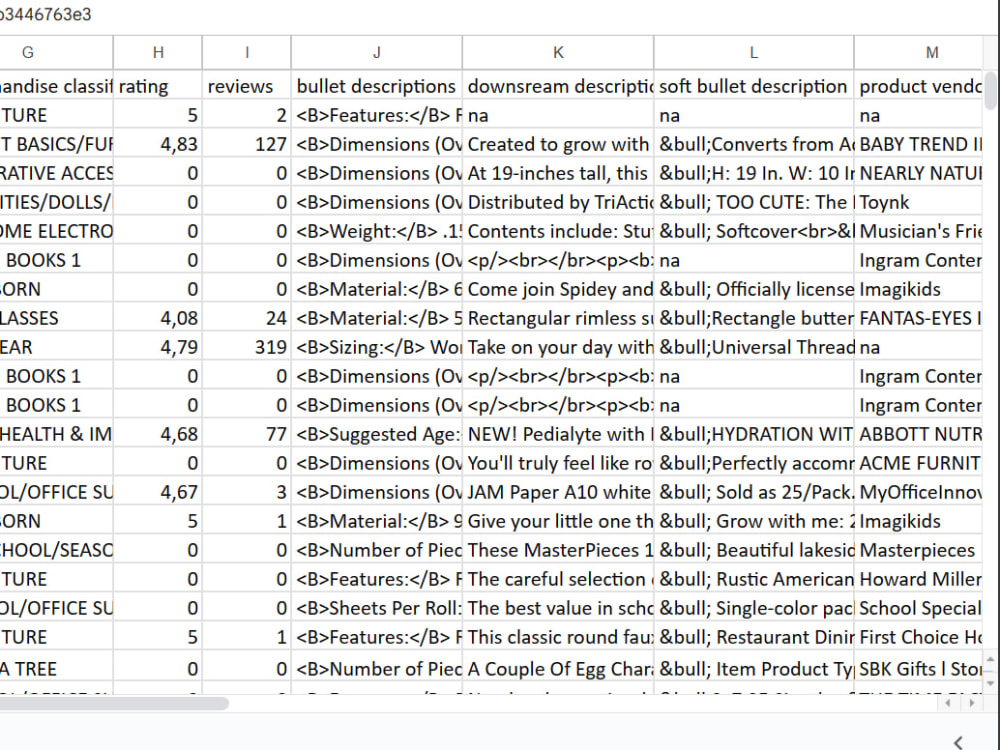
Task: Click the 'ACME FURNIT' vendor cell
Action: (x=918, y=463)
